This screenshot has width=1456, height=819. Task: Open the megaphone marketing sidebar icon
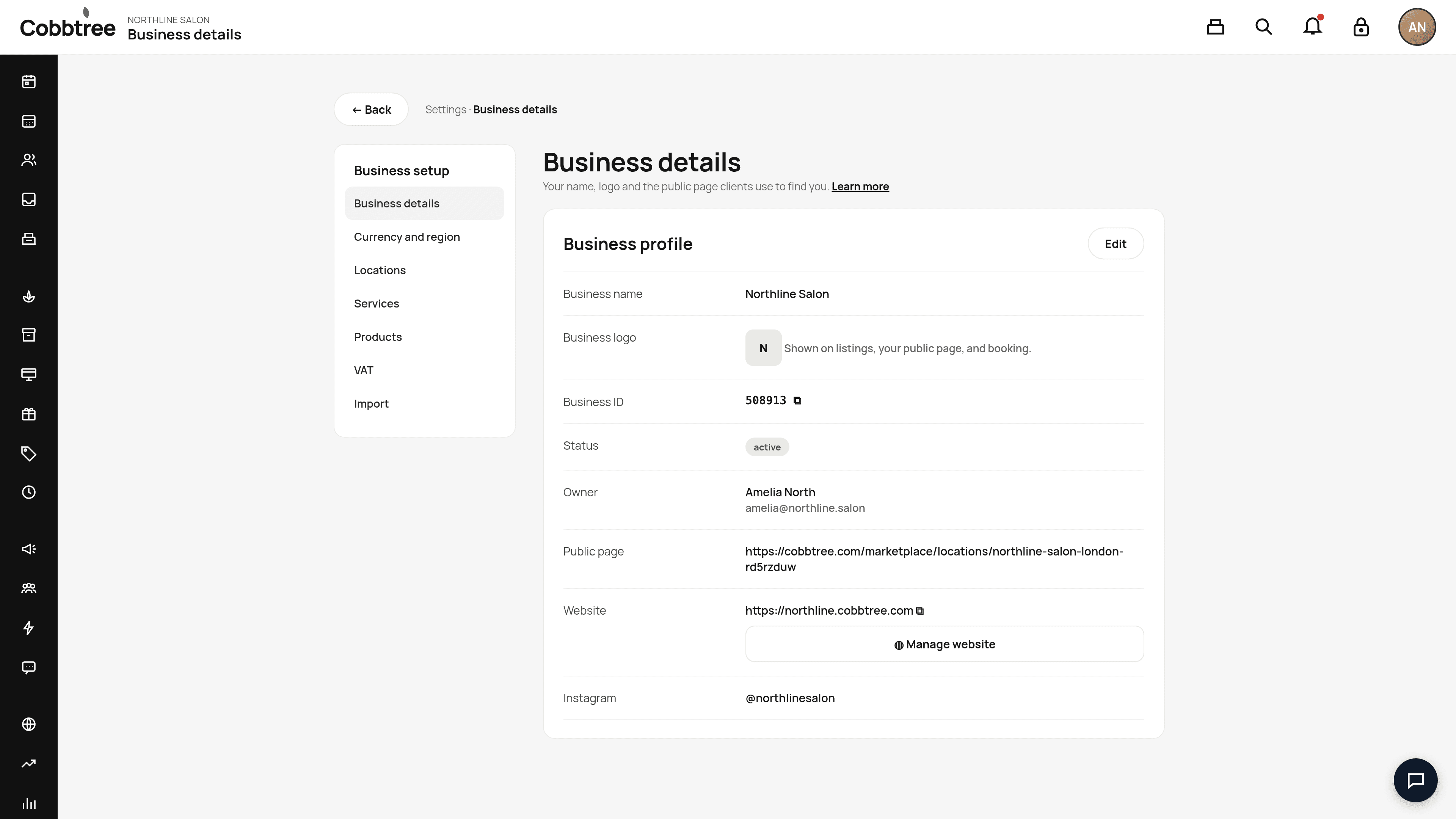click(x=29, y=549)
